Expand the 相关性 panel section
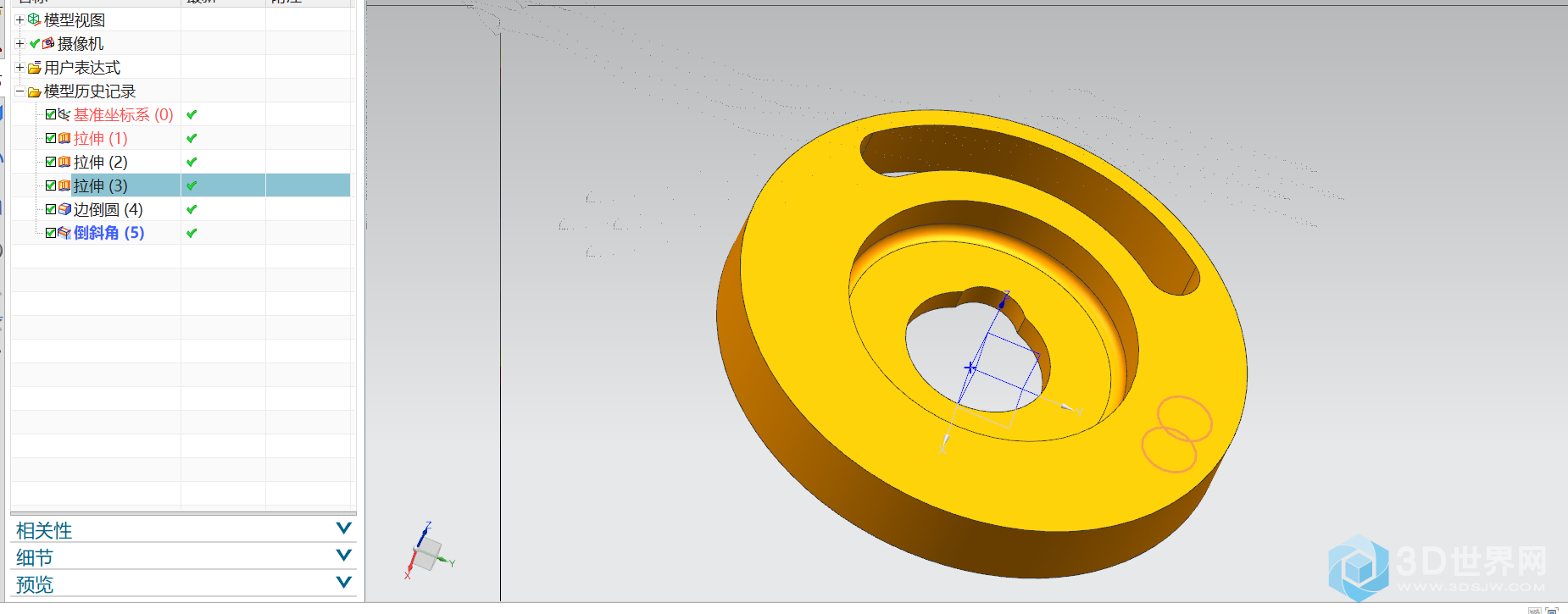Viewport: 1568px width, 614px height. tap(344, 528)
